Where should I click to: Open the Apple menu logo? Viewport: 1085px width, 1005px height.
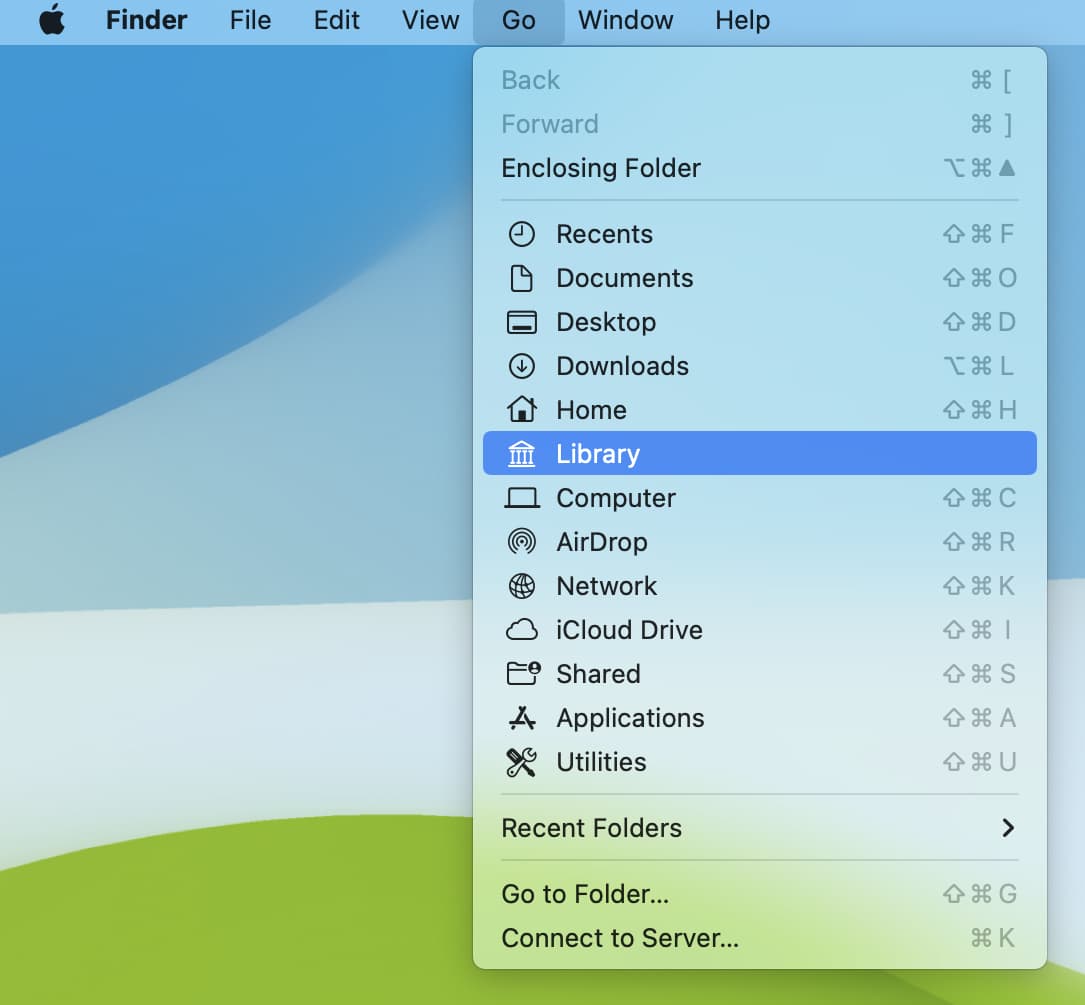[52, 19]
